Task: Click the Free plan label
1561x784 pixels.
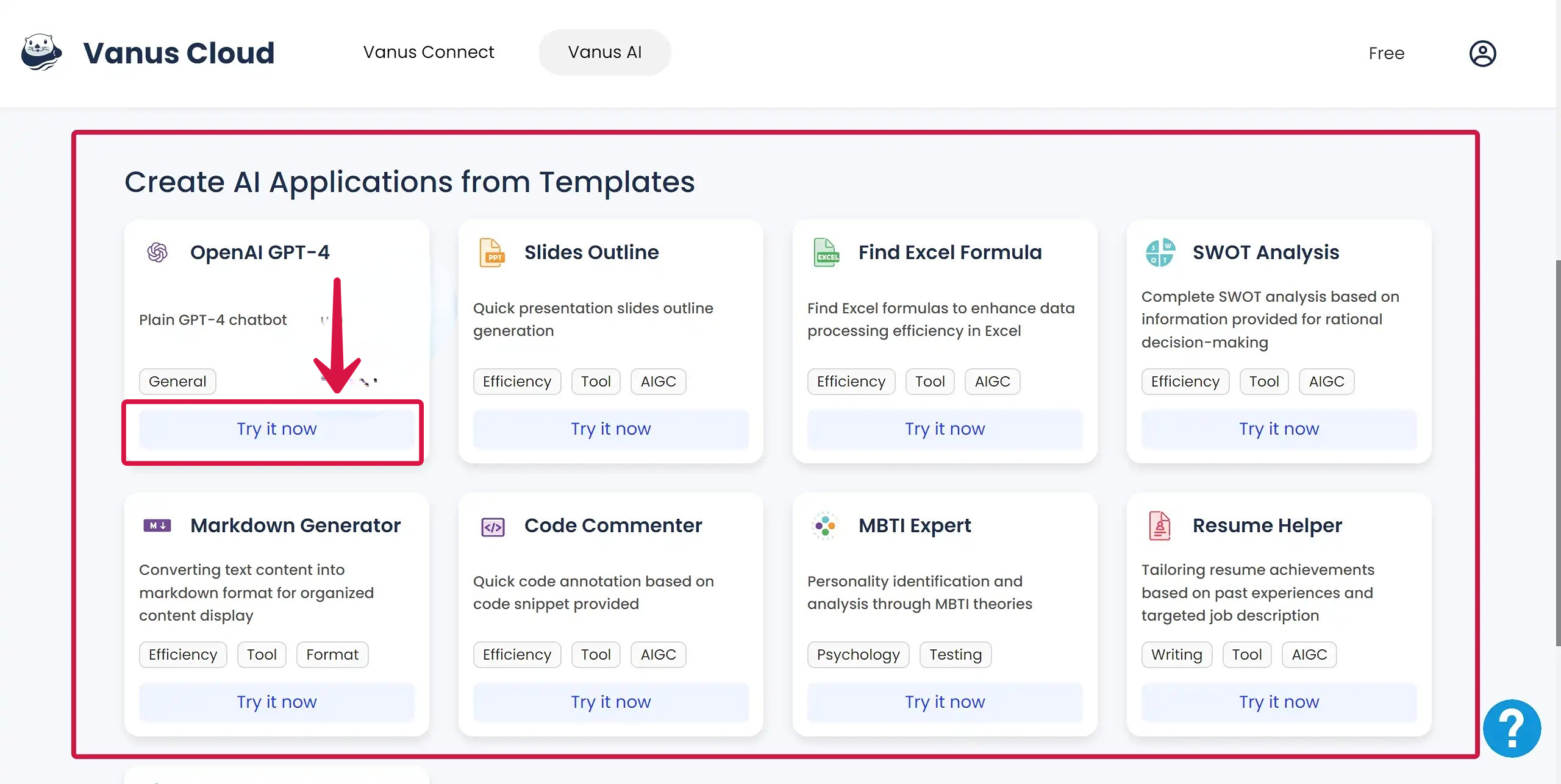Action: tap(1386, 54)
